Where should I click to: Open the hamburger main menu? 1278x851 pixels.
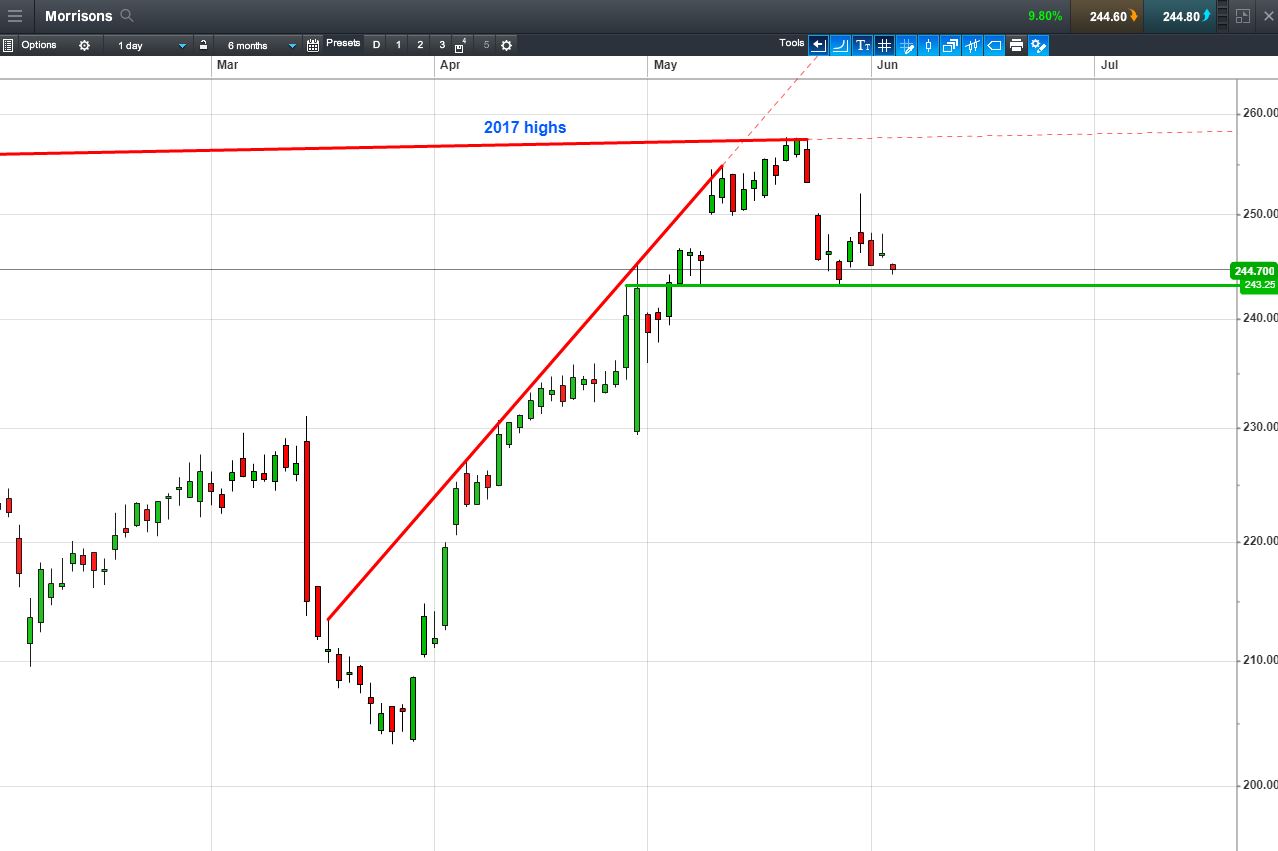point(15,16)
